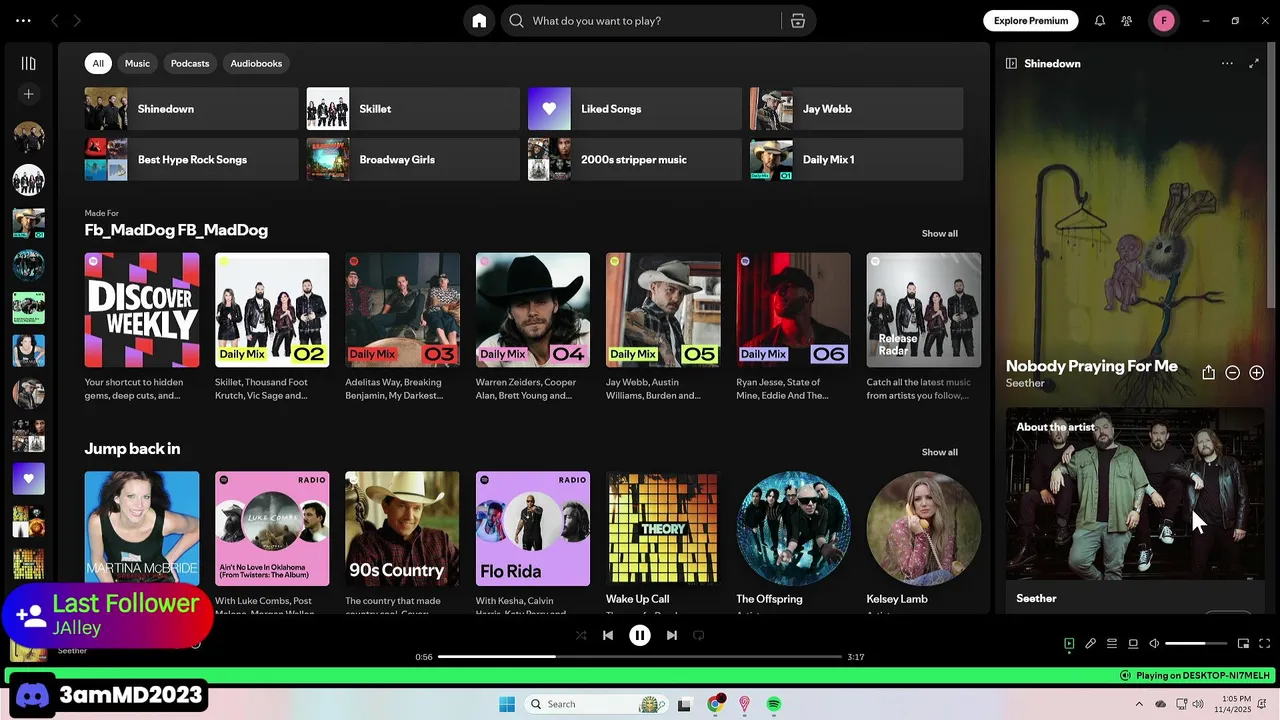
Task: Skip to previous track
Action: (x=608, y=635)
